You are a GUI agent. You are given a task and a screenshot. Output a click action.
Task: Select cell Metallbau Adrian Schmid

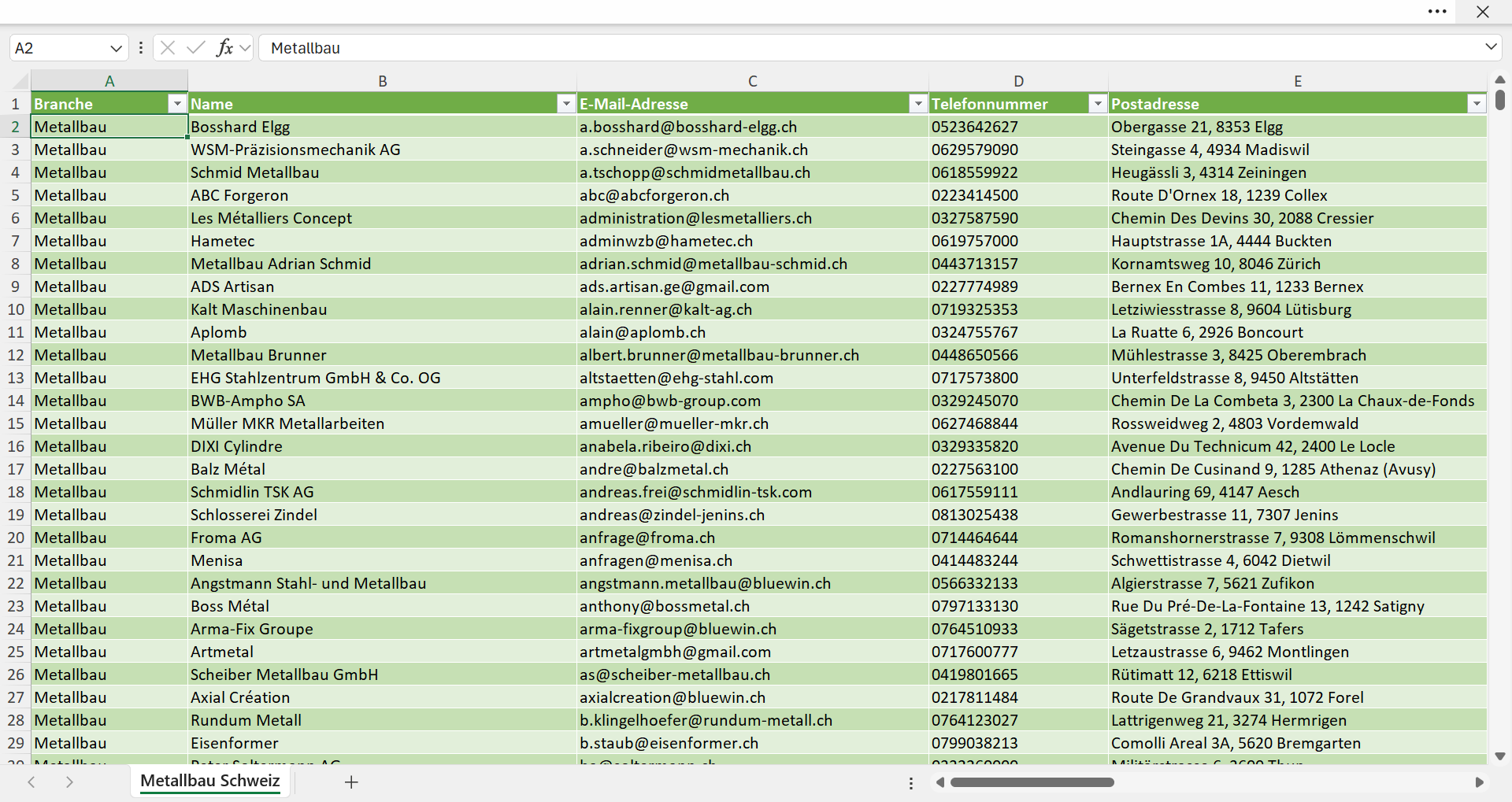click(383, 264)
